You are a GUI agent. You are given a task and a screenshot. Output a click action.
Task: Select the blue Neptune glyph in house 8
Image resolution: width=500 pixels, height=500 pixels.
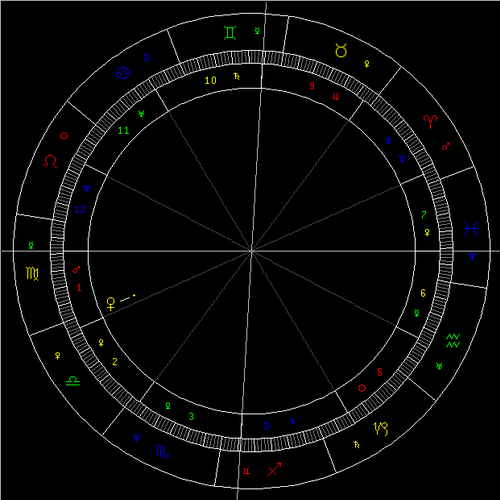coord(402,159)
